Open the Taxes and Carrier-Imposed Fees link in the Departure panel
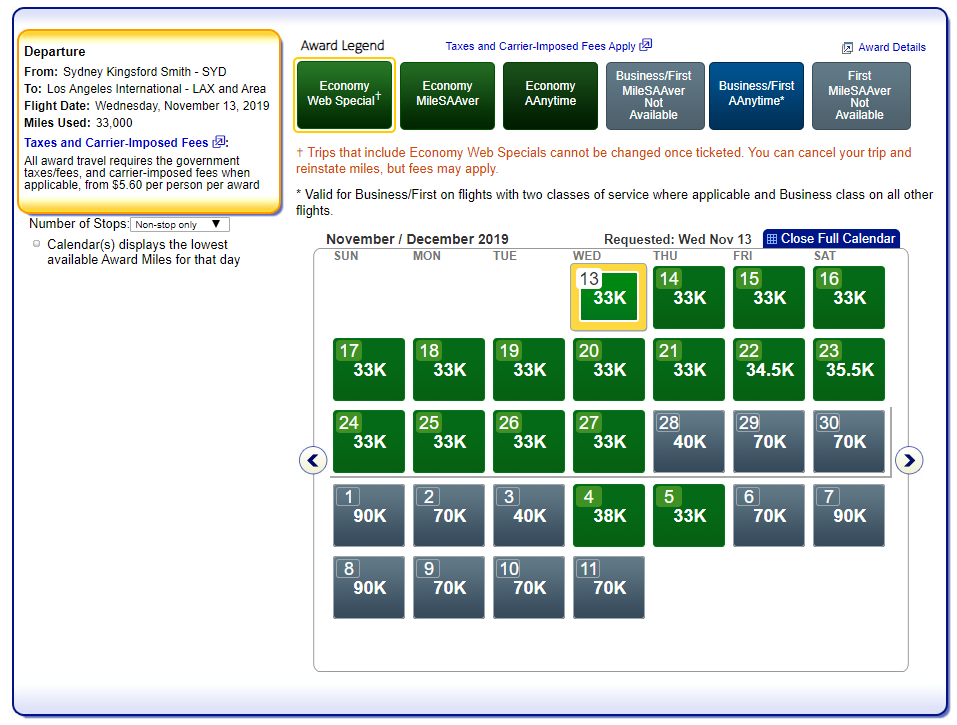The height and width of the screenshot is (725, 957). pos(116,143)
